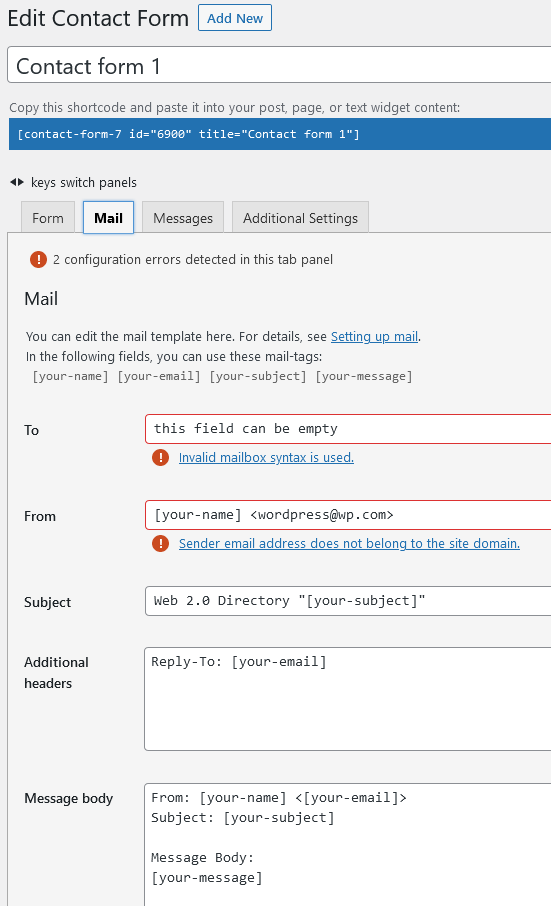551x906 pixels.
Task: Click the Contact form 1 title field
Action: point(279,65)
